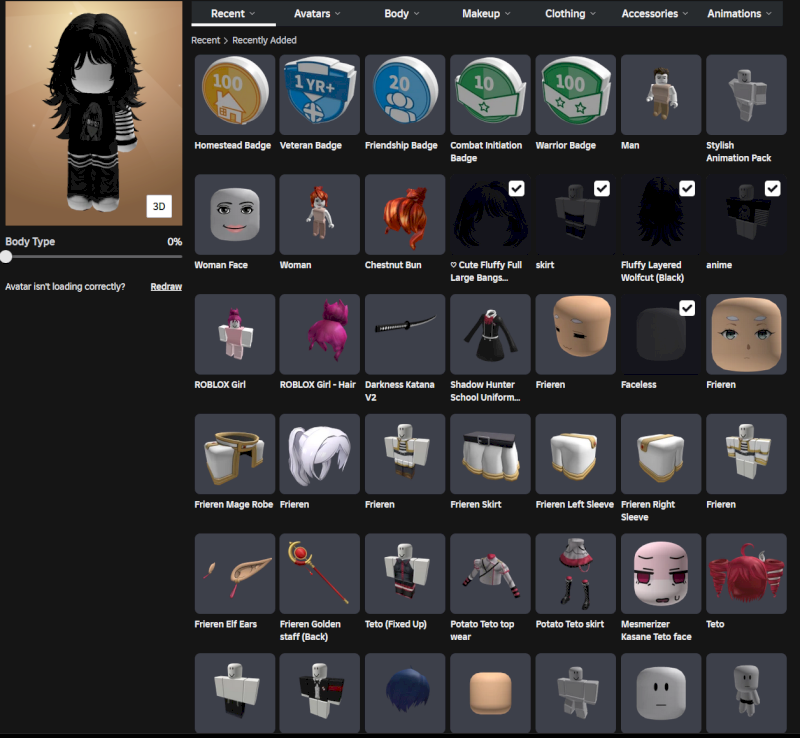Screen dimensions: 800x738
Task: Equip the Woman avatar bundle
Action: [320, 214]
